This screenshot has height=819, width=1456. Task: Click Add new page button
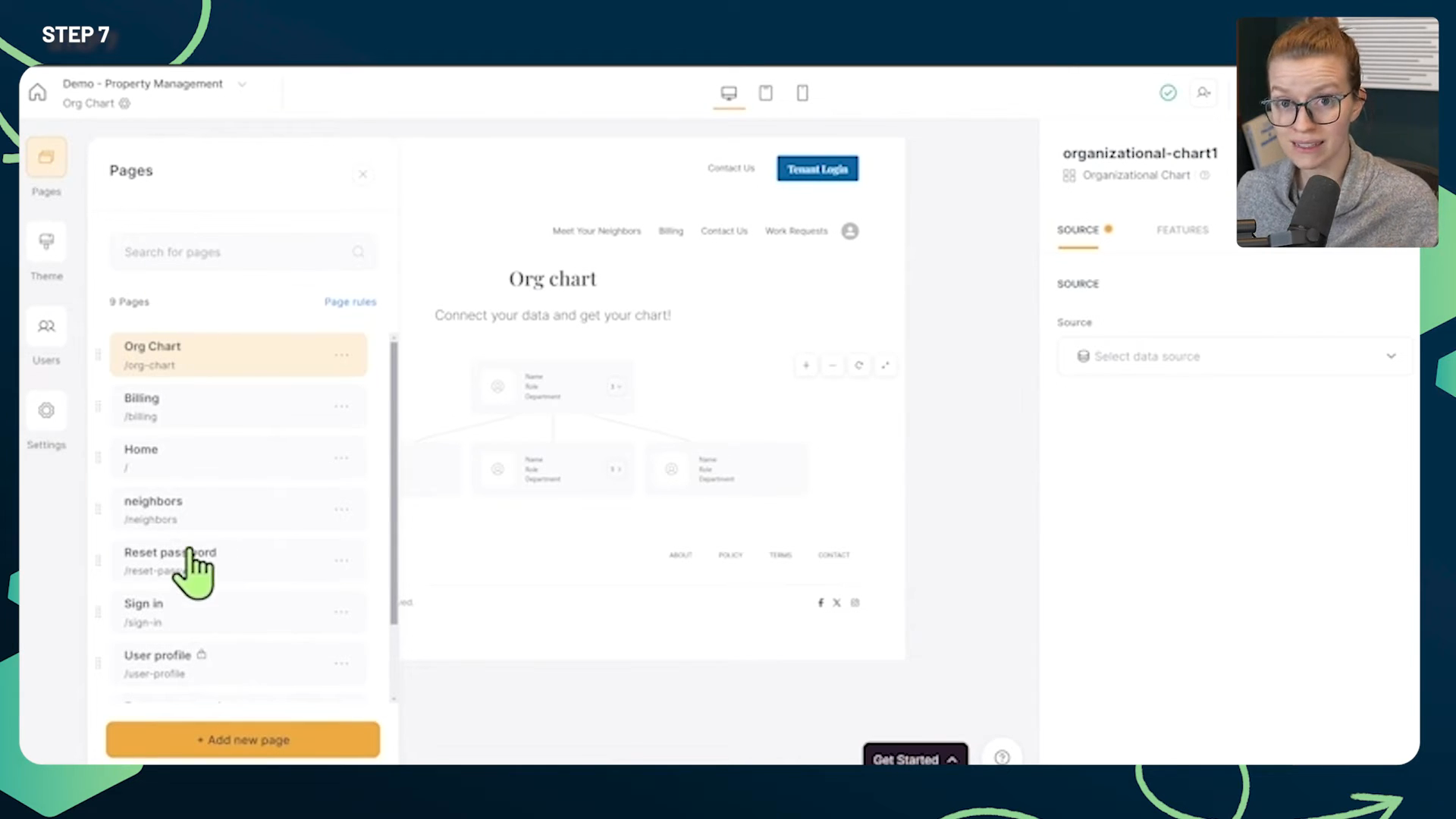[x=242, y=739]
